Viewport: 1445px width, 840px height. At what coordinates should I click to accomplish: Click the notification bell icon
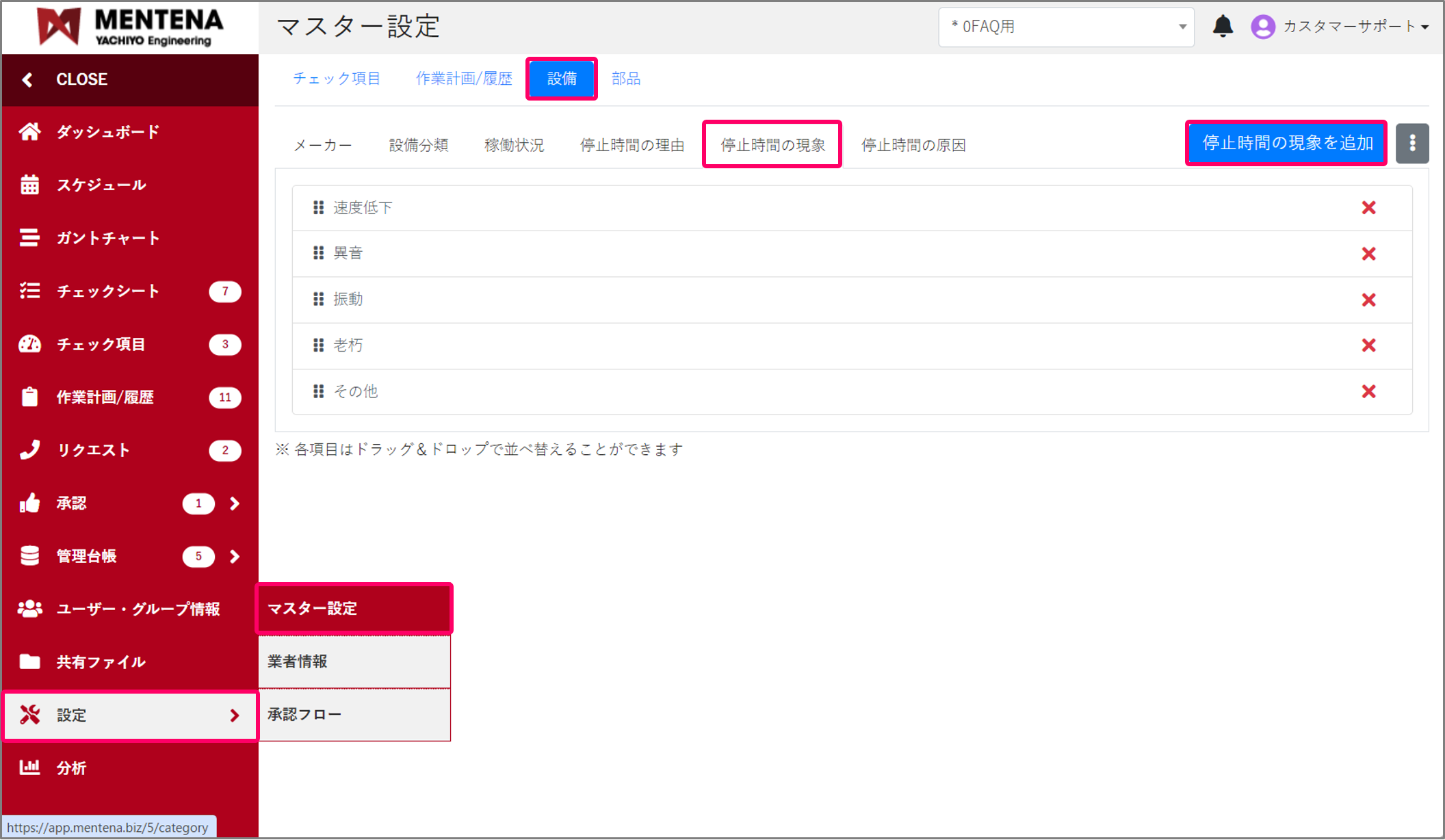[x=1223, y=26]
